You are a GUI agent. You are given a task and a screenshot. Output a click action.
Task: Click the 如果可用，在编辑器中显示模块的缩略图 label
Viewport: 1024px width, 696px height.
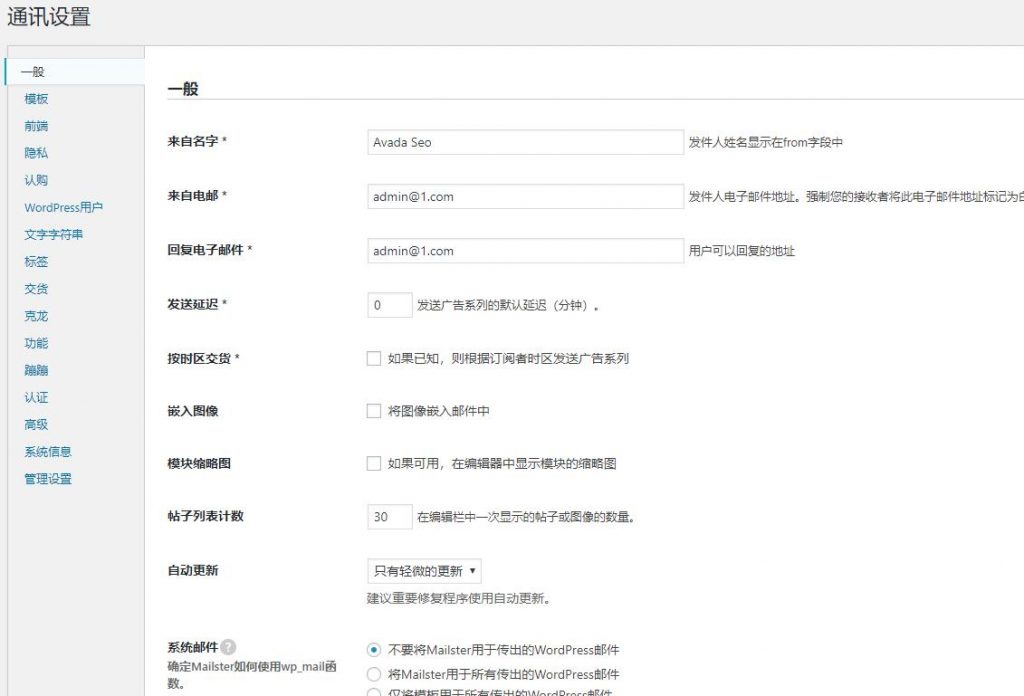coord(502,464)
